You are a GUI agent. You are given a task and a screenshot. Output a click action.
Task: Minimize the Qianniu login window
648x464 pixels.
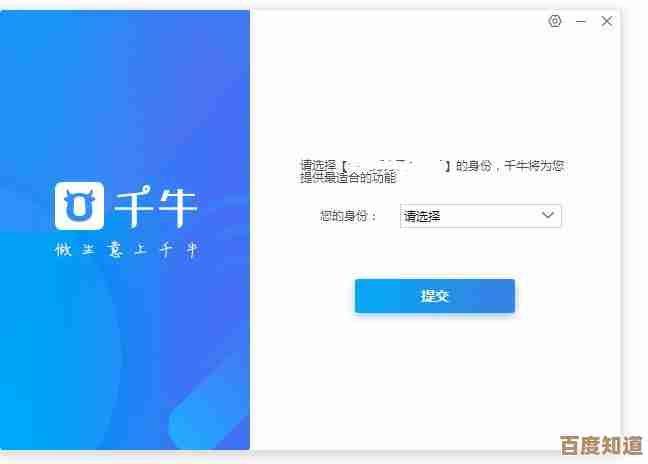[581, 21]
